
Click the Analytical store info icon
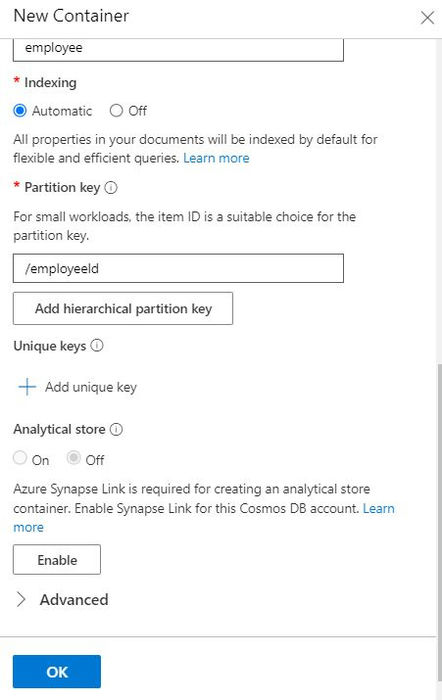116,429
